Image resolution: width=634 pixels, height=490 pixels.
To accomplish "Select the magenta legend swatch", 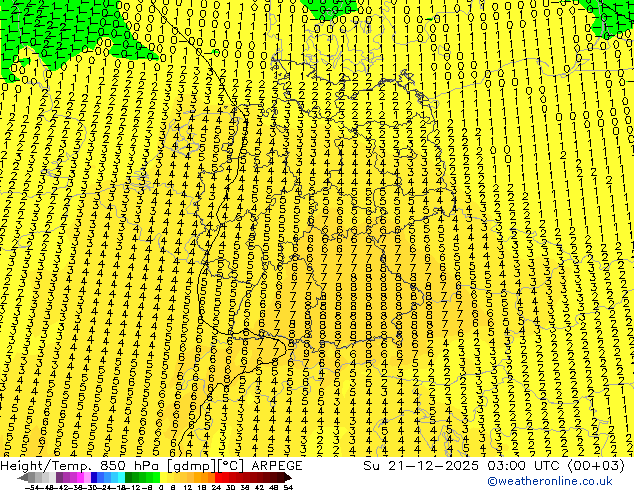I will click(80, 477).
